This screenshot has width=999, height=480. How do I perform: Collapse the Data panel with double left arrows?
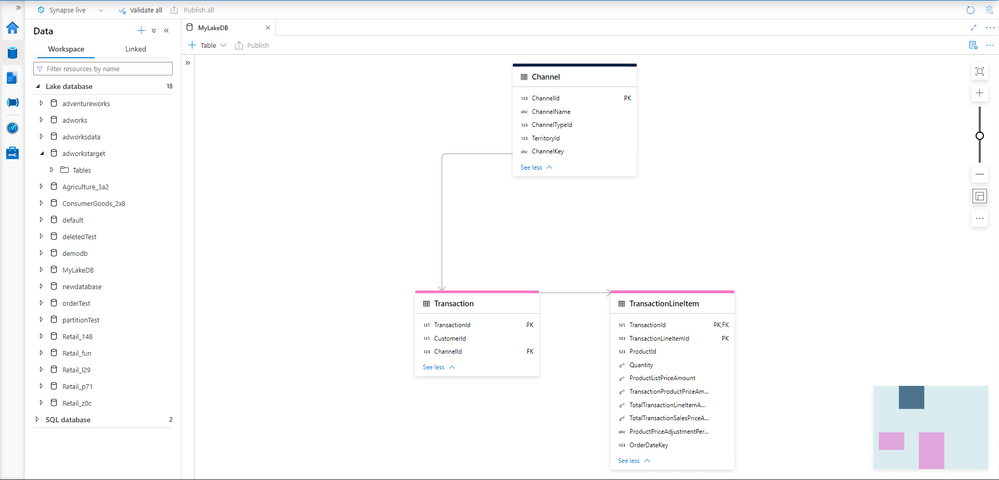166,31
